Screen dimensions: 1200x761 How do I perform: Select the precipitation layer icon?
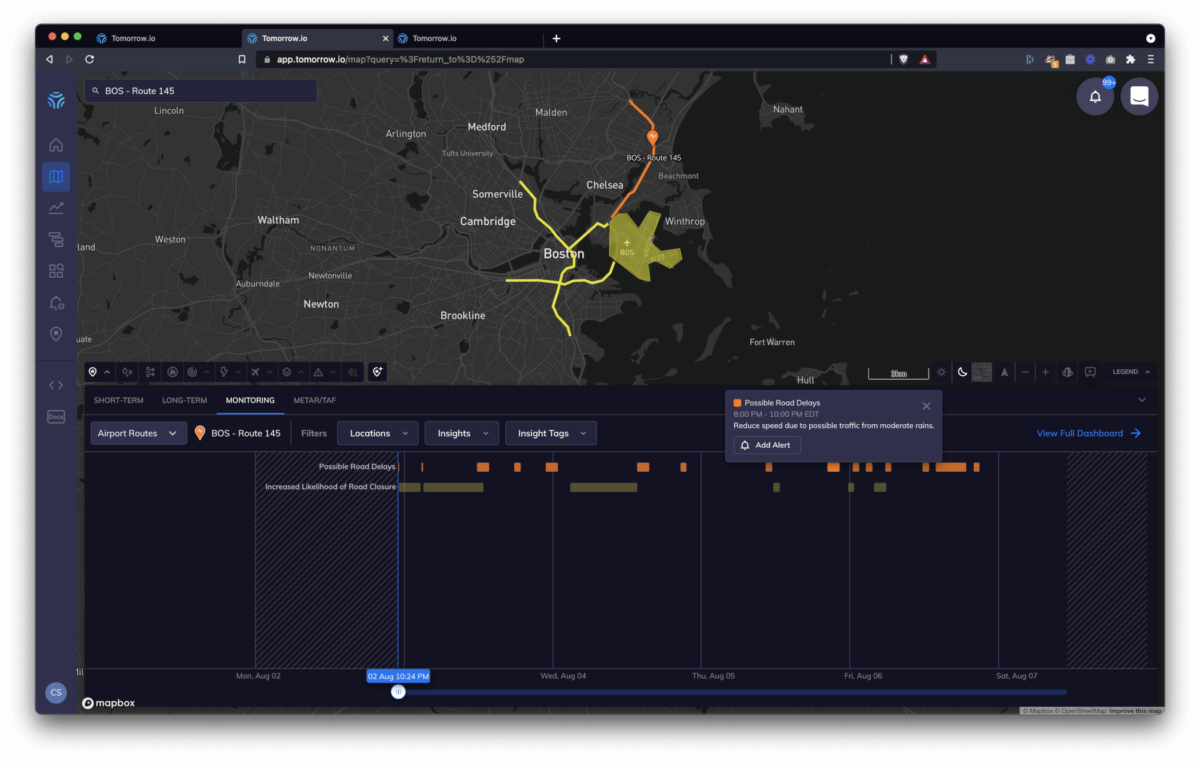[x=127, y=371]
